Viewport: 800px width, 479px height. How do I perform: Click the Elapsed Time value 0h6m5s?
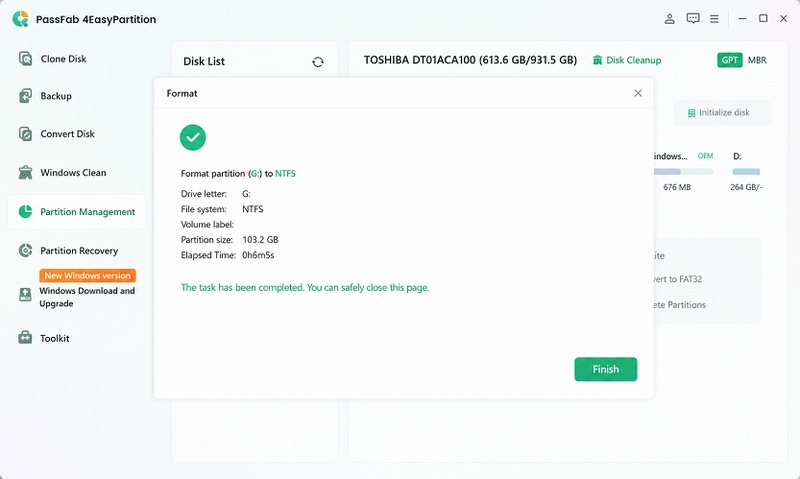pyautogui.click(x=258, y=255)
